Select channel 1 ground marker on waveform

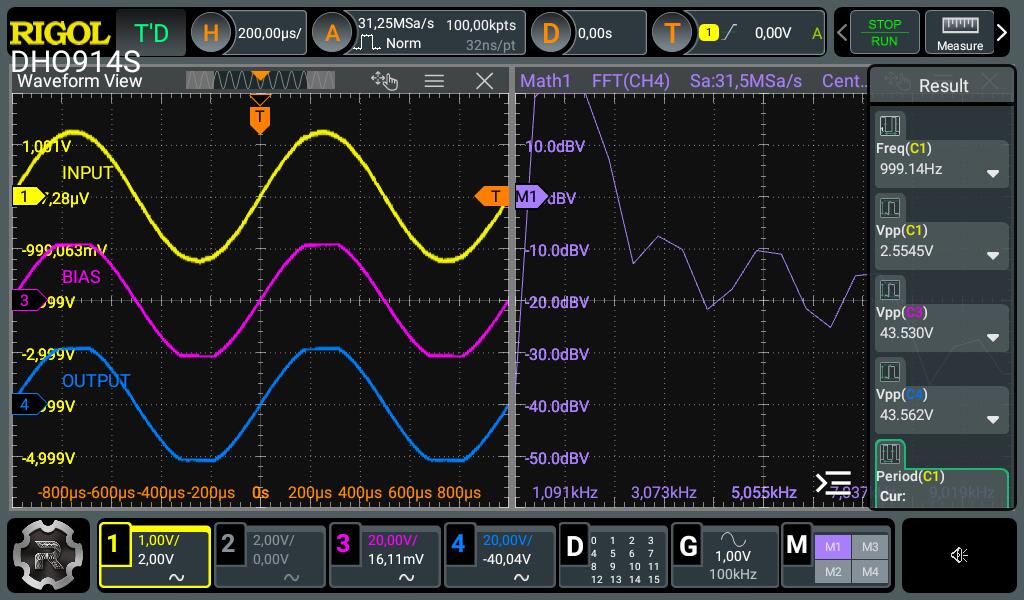(28, 196)
